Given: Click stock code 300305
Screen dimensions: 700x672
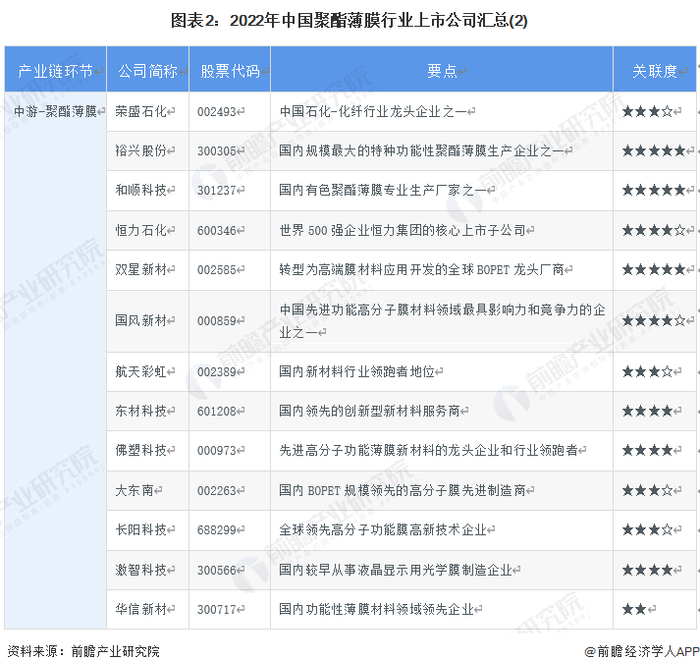Looking at the screenshot, I should pyautogui.click(x=217, y=151).
